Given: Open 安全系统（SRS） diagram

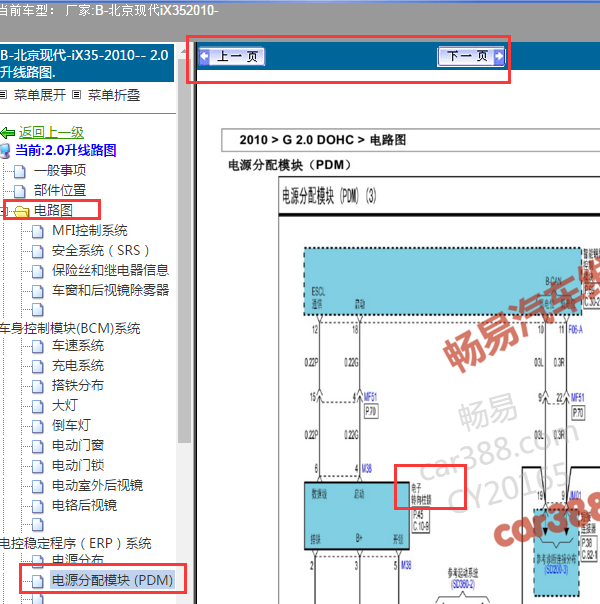Looking at the screenshot, I should (101, 250).
